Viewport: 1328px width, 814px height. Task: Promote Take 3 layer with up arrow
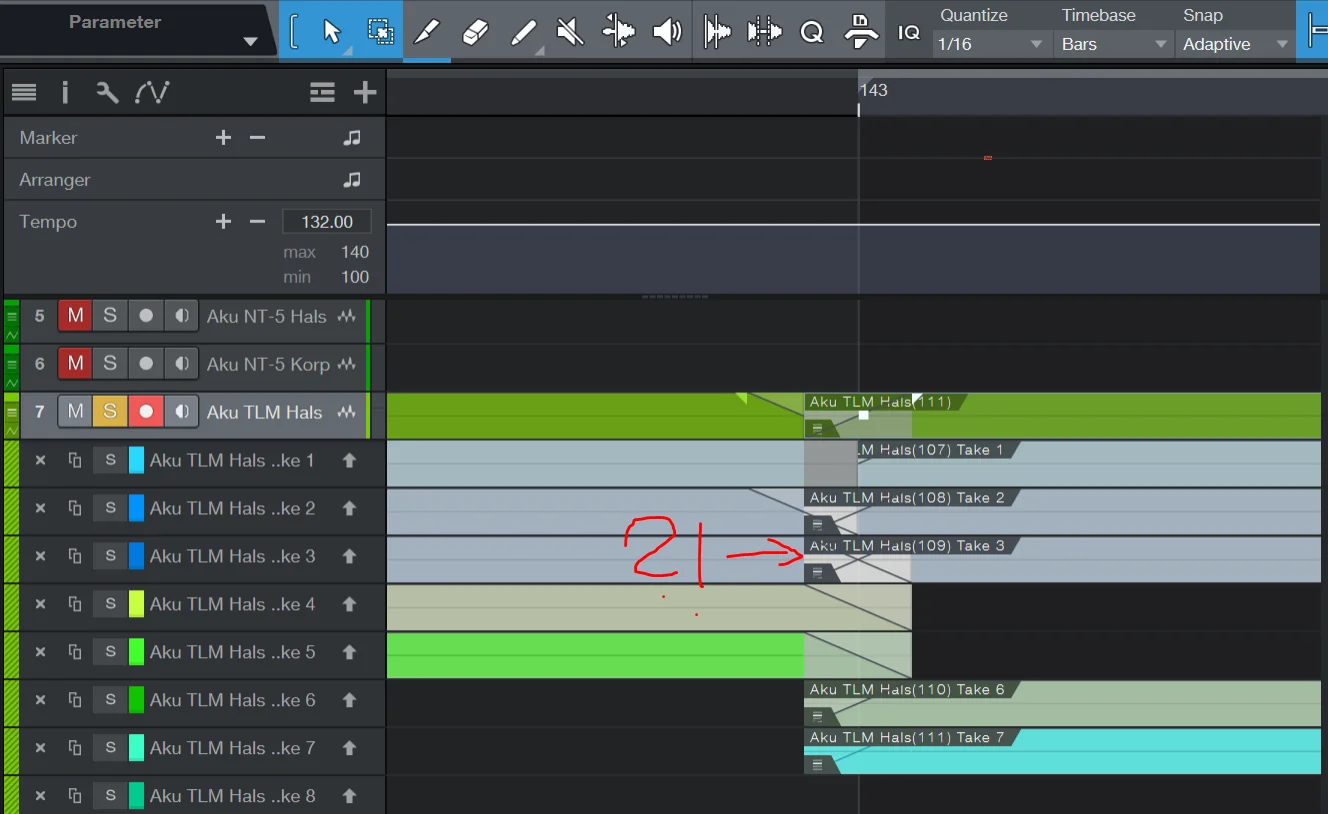click(x=349, y=556)
